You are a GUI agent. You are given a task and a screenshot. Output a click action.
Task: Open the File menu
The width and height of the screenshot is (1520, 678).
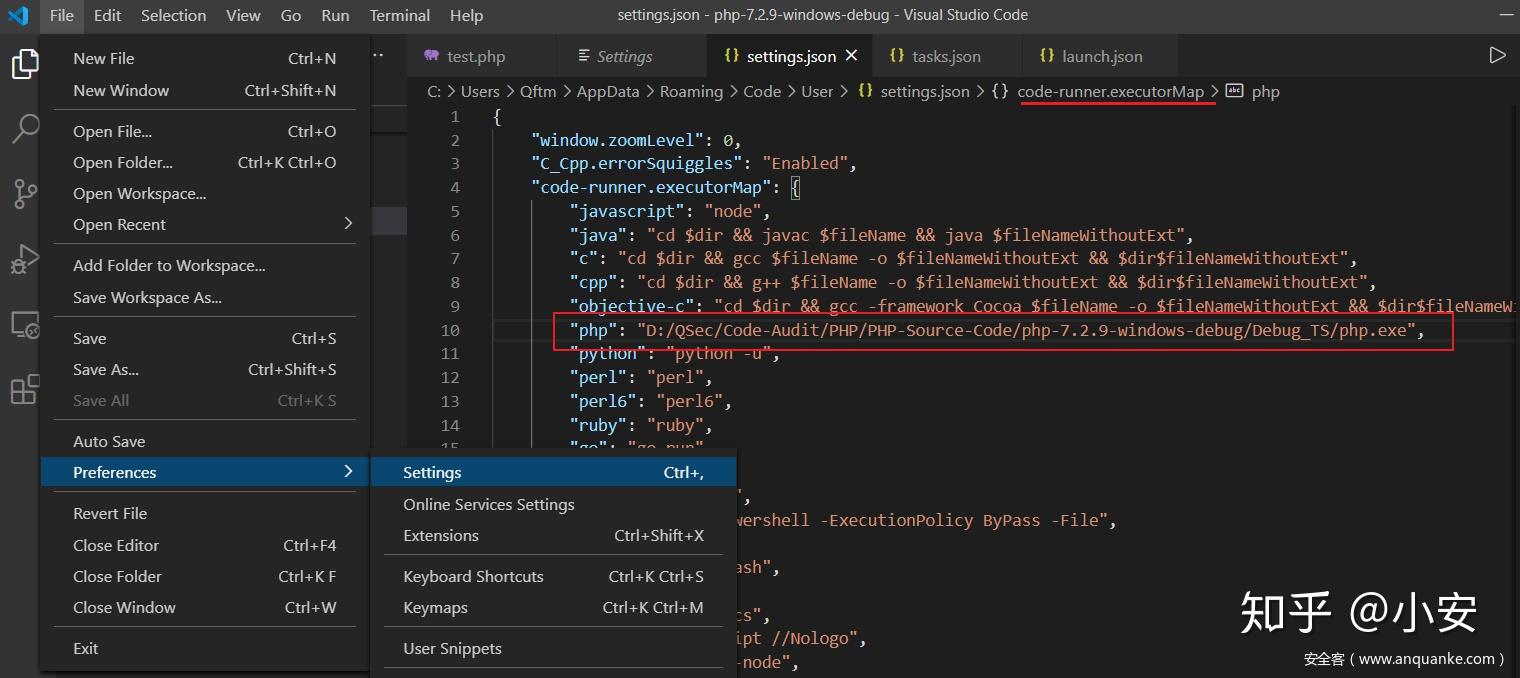click(61, 15)
